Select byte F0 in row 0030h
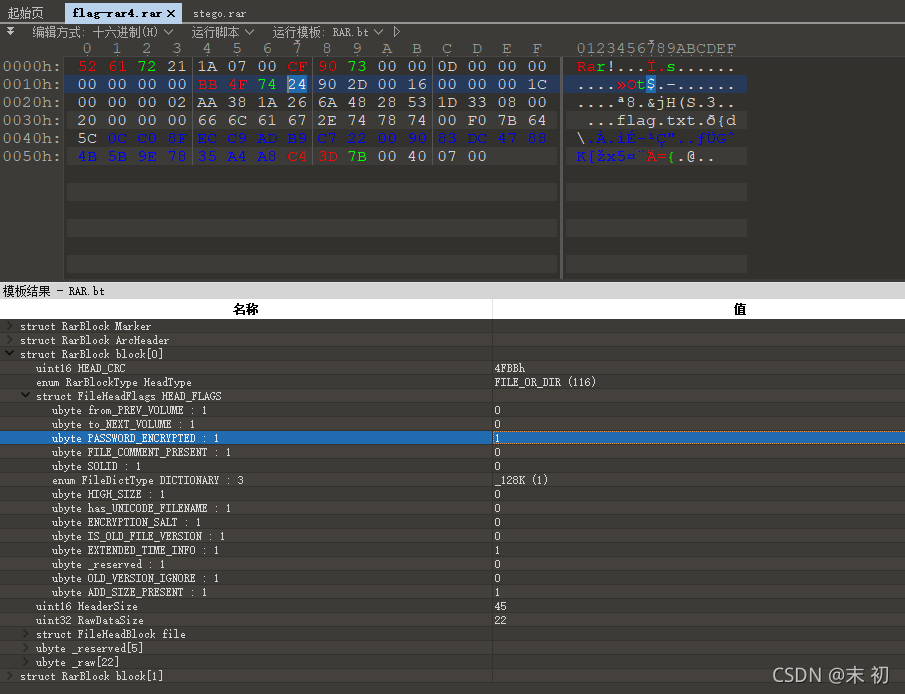This screenshot has width=905, height=694. (x=477, y=120)
